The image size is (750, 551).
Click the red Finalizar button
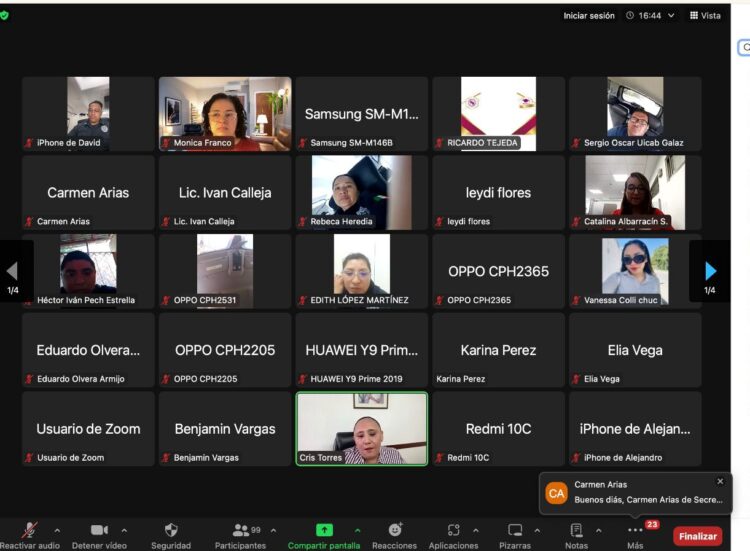click(x=697, y=536)
